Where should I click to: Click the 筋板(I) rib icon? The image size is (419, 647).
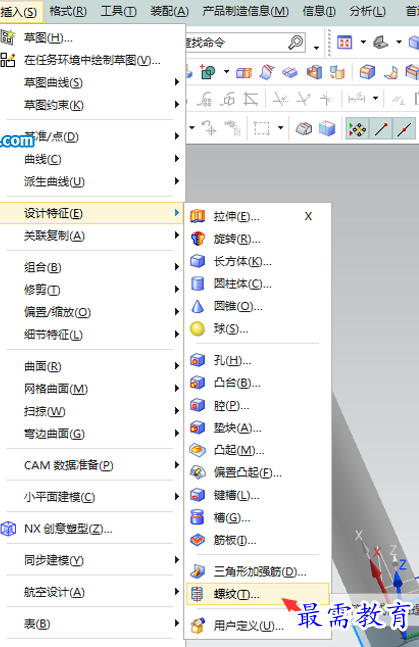click(197, 540)
